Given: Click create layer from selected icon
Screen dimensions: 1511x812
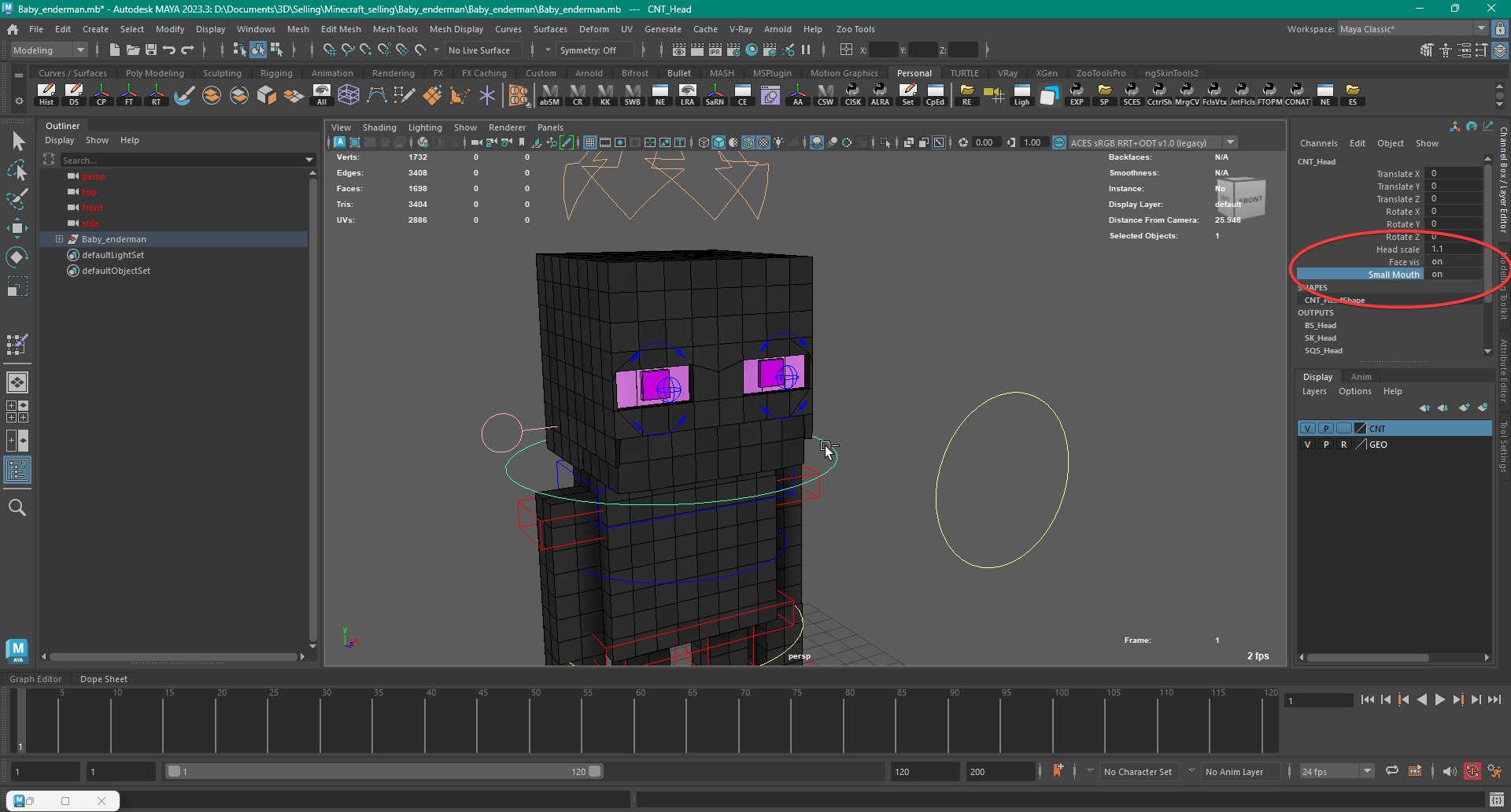Looking at the screenshot, I should (x=1483, y=408).
